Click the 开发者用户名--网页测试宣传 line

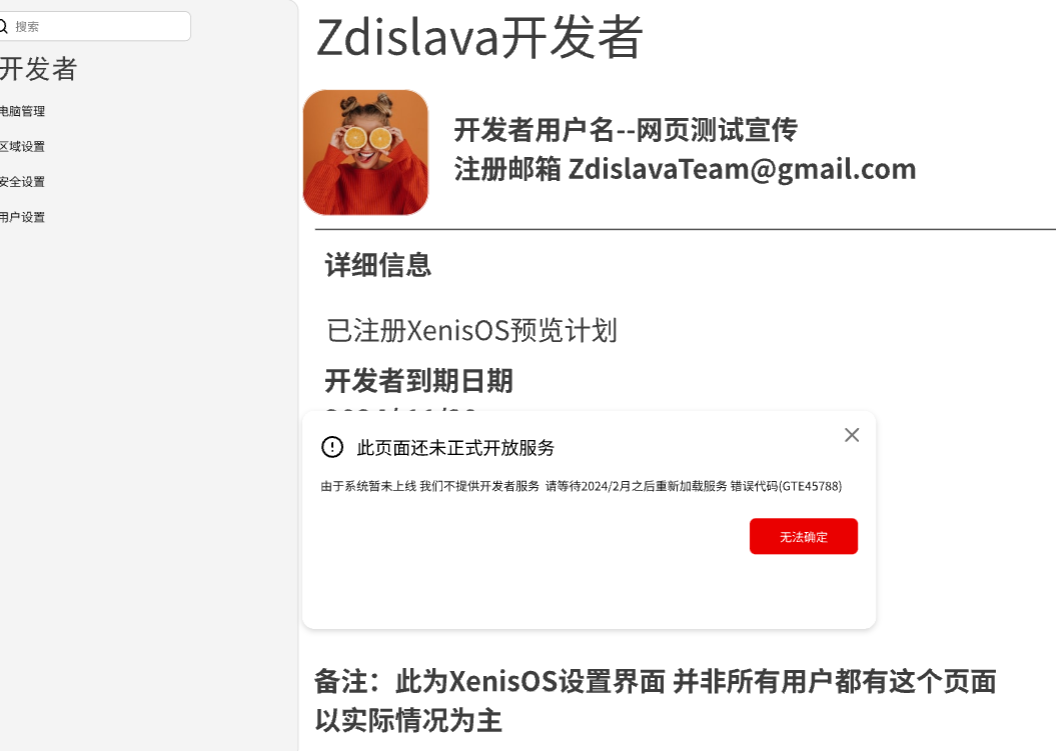click(626, 130)
